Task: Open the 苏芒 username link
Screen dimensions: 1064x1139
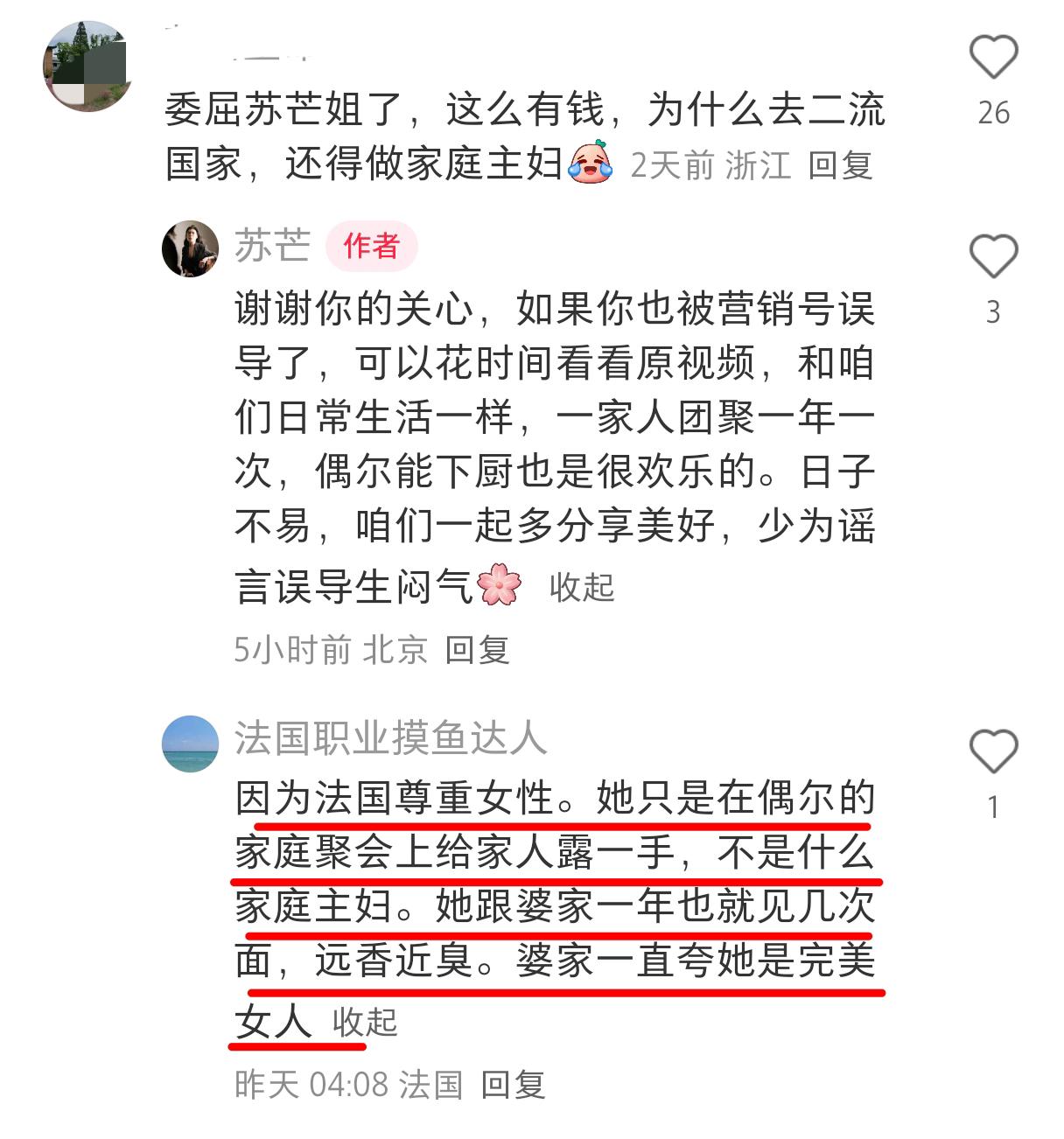Action: [272, 246]
